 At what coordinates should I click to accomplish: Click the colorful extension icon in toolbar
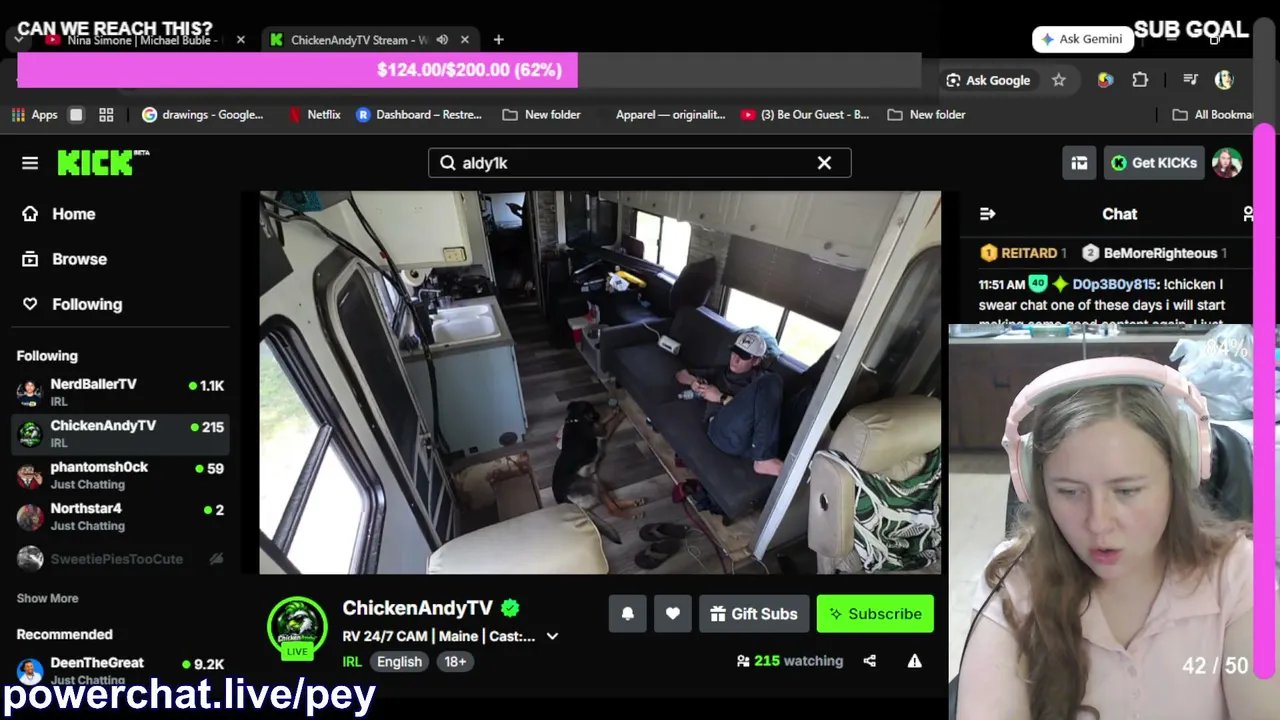(1105, 80)
